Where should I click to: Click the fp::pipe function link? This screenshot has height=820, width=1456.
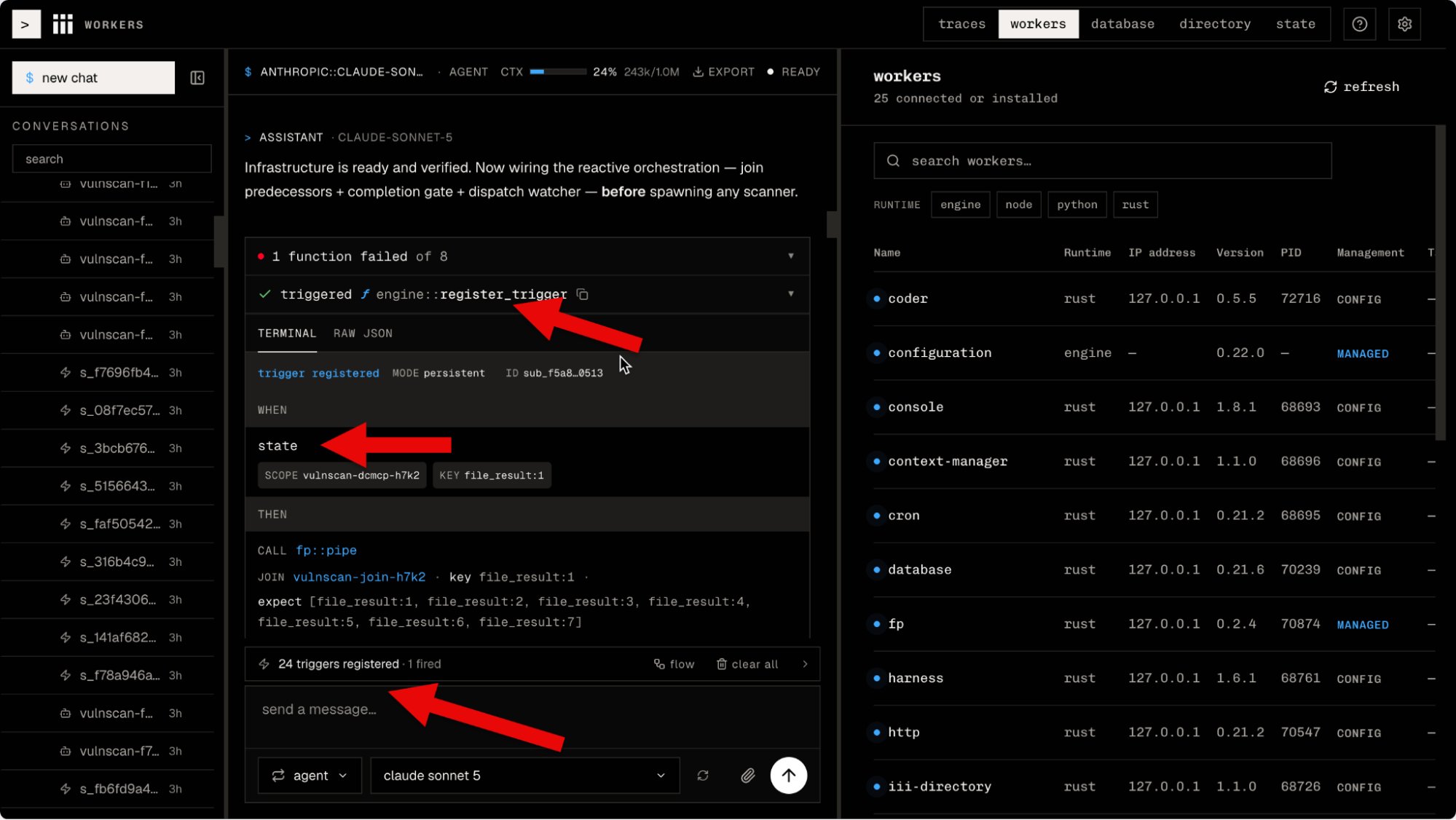326,551
